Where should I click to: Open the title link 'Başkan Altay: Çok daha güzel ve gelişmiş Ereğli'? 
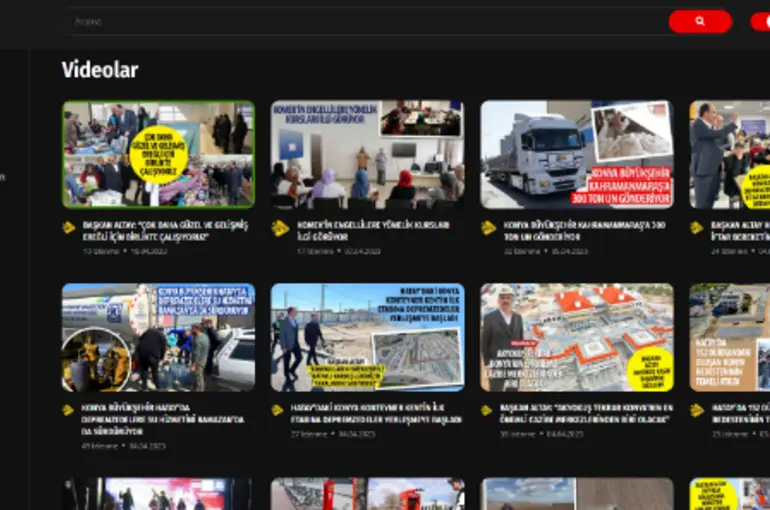(x=165, y=231)
